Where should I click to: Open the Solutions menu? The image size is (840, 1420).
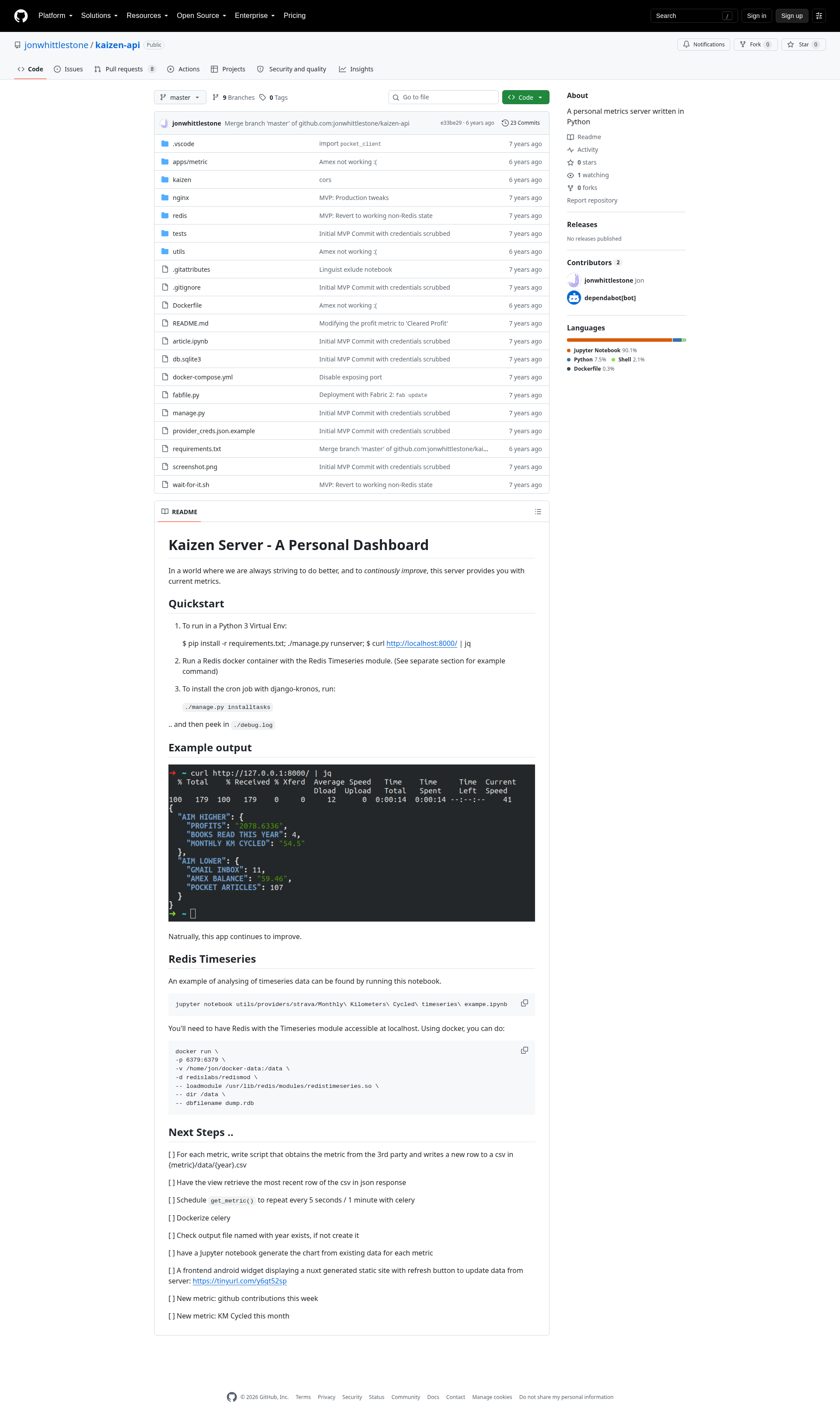tap(99, 16)
